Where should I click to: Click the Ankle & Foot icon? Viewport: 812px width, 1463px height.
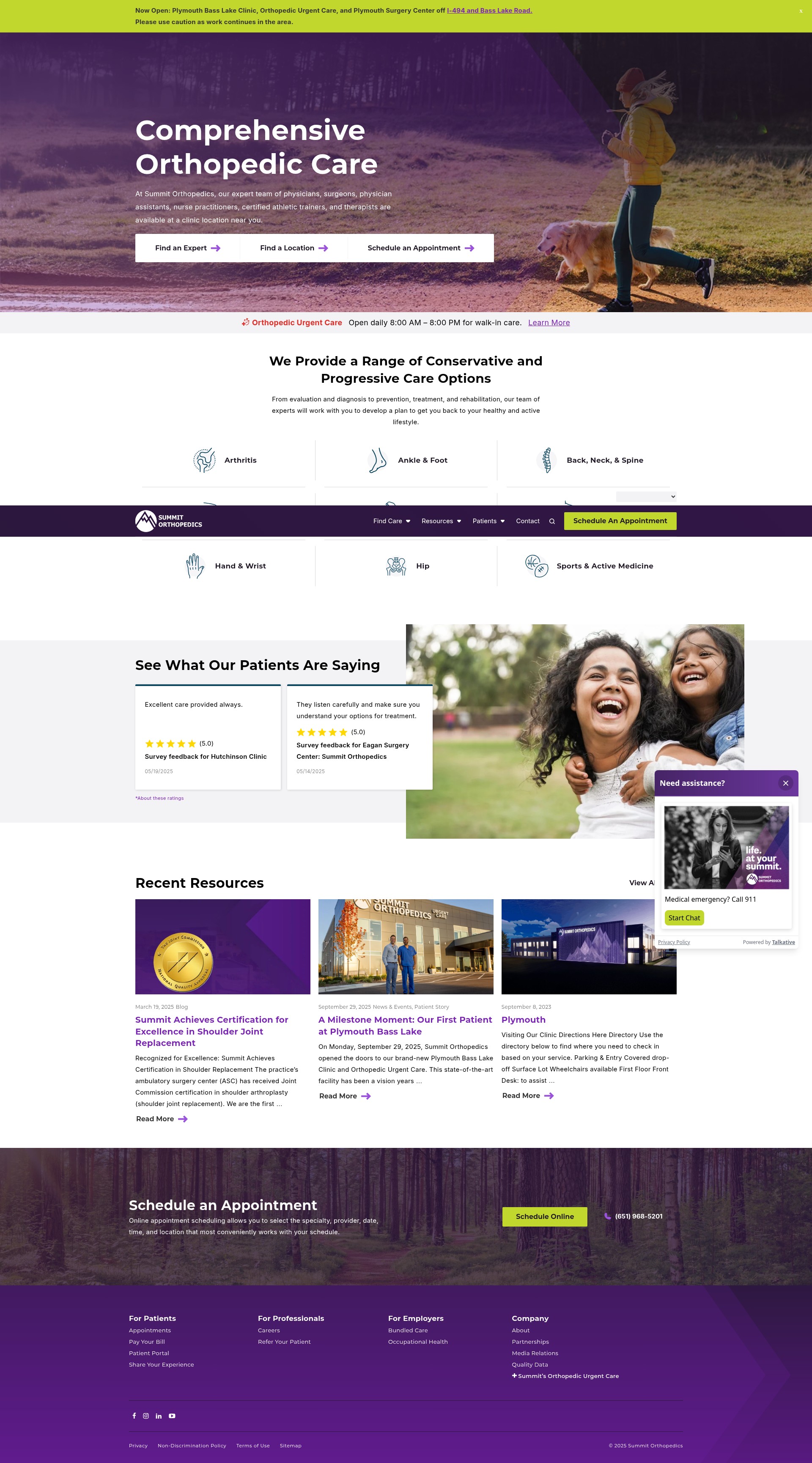pyautogui.click(x=377, y=460)
